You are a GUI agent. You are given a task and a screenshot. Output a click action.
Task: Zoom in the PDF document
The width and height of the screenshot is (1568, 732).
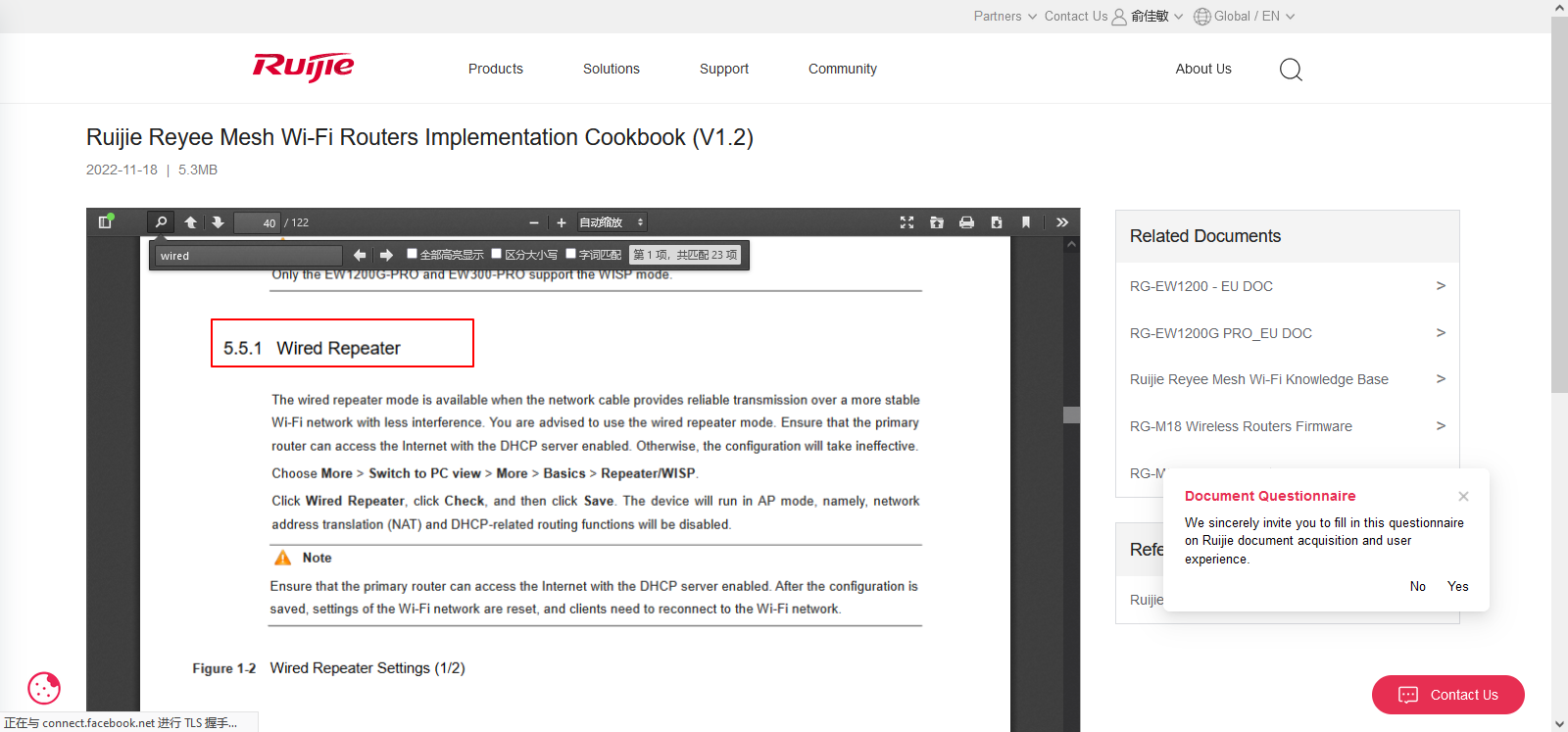(x=562, y=222)
